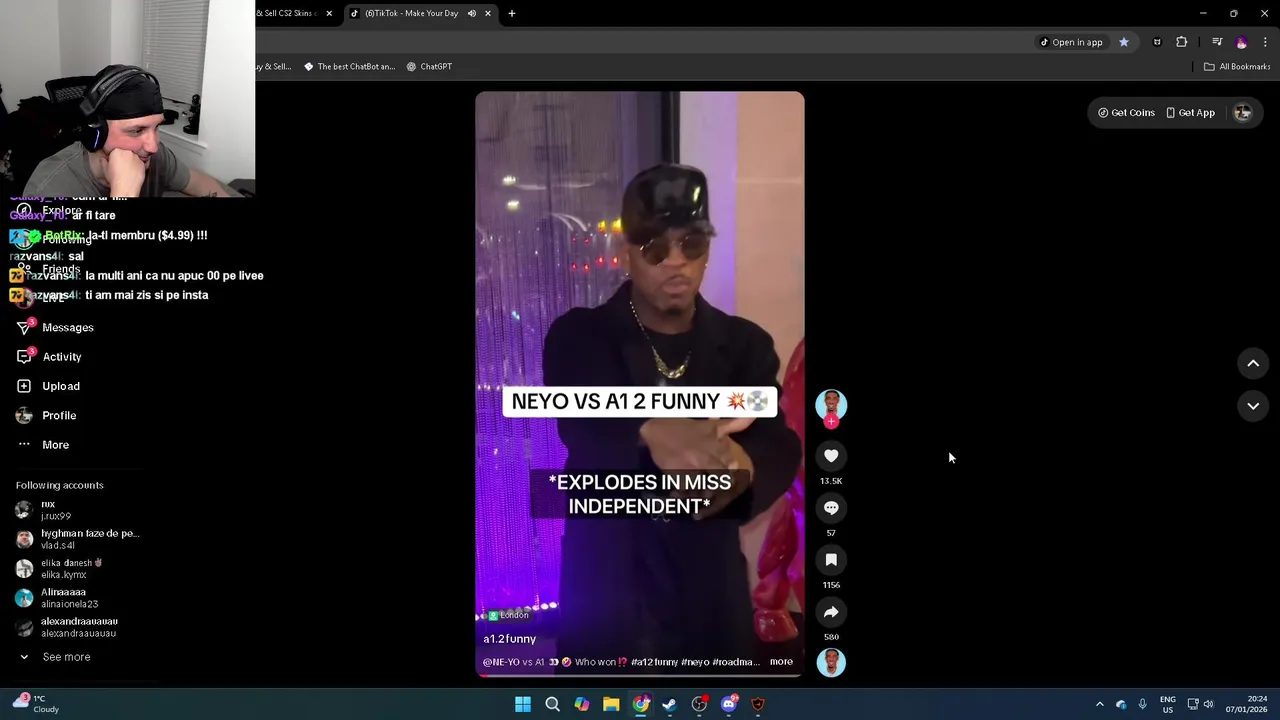Open the ChatGPT bookmark

[x=429, y=67]
